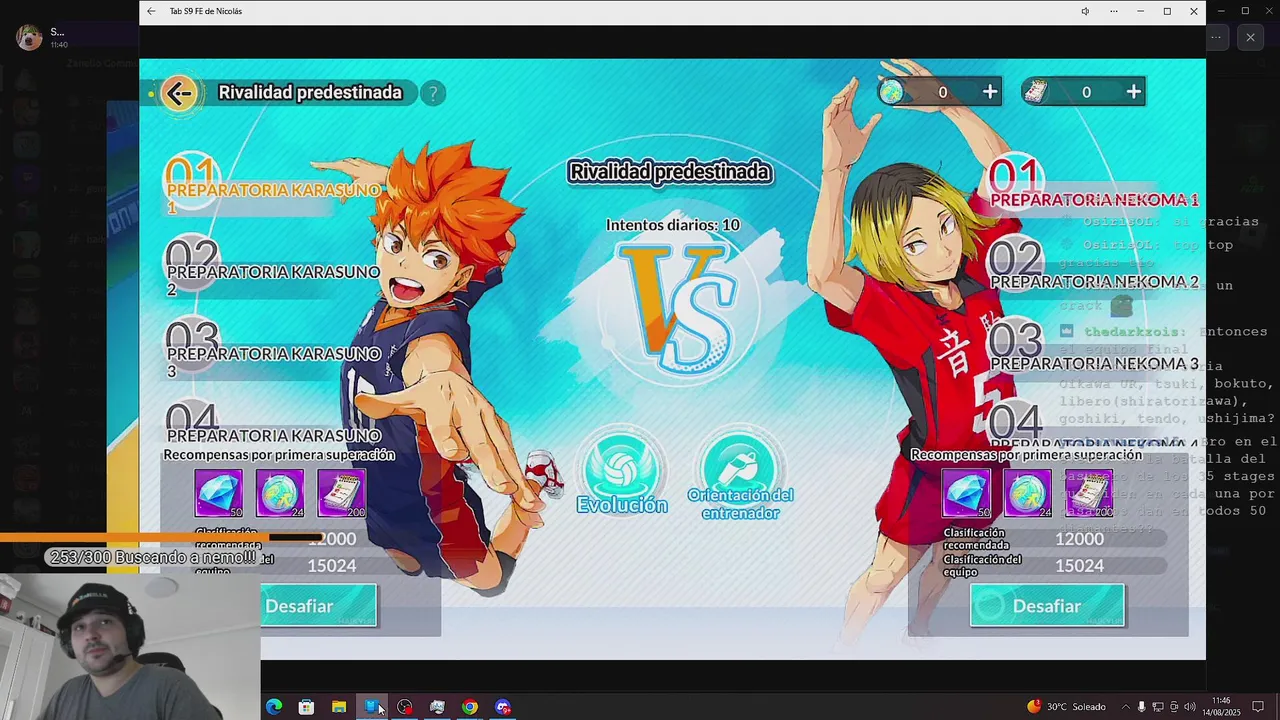1280x720 pixels.
Task: Click Desafiar on the Nekoma side
Action: coord(1047,606)
